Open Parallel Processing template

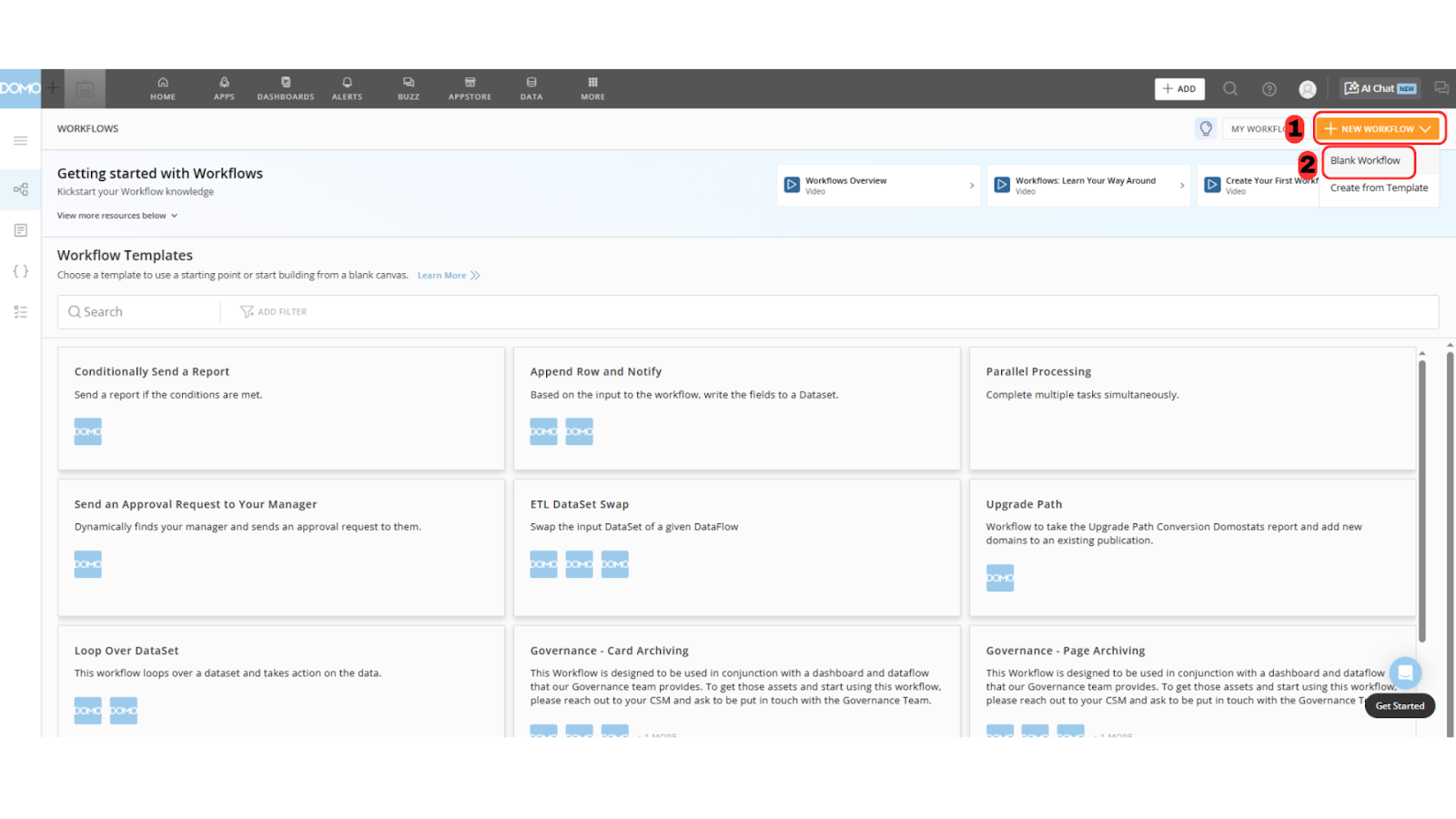click(1192, 408)
